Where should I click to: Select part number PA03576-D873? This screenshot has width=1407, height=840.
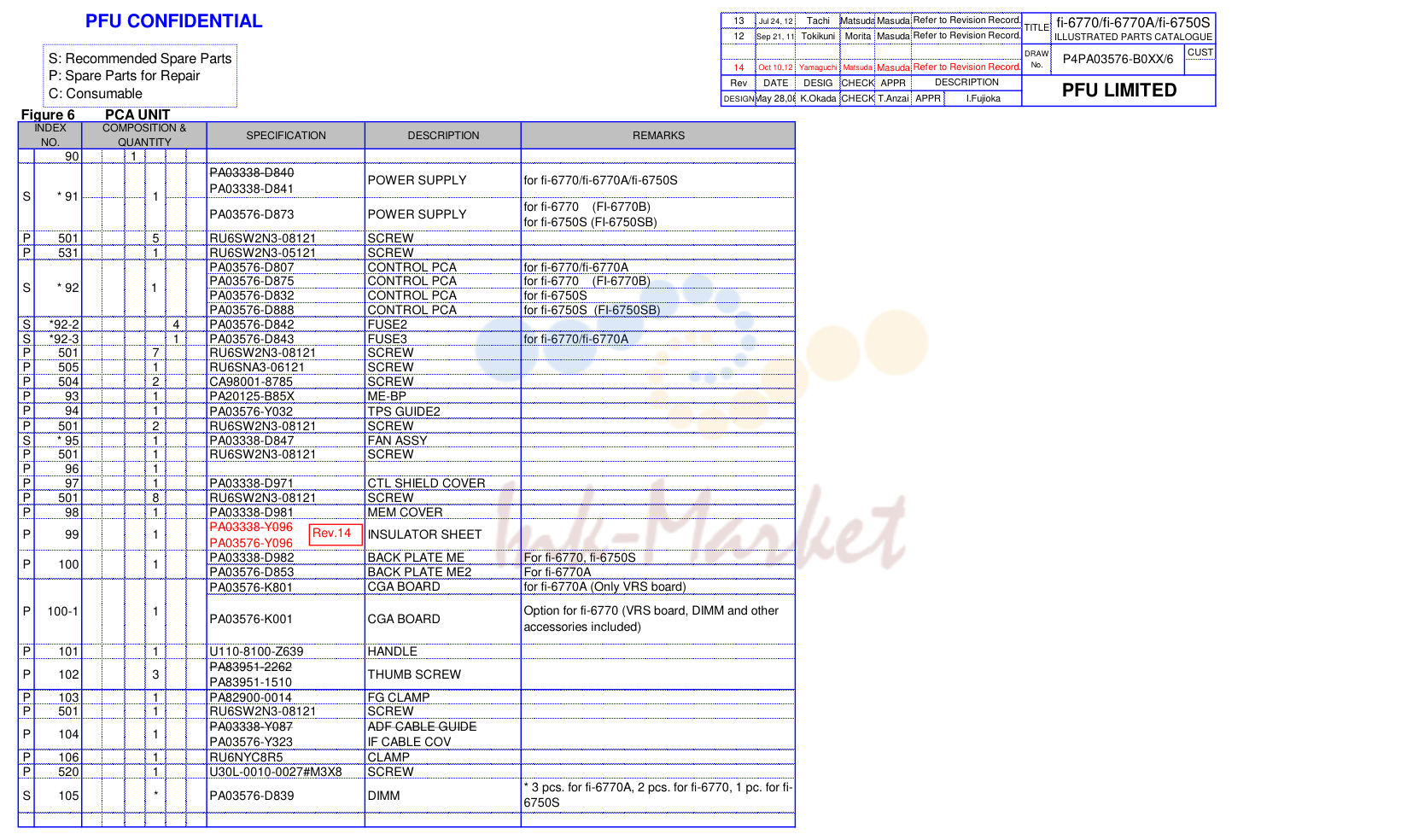(x=251, y=214)
